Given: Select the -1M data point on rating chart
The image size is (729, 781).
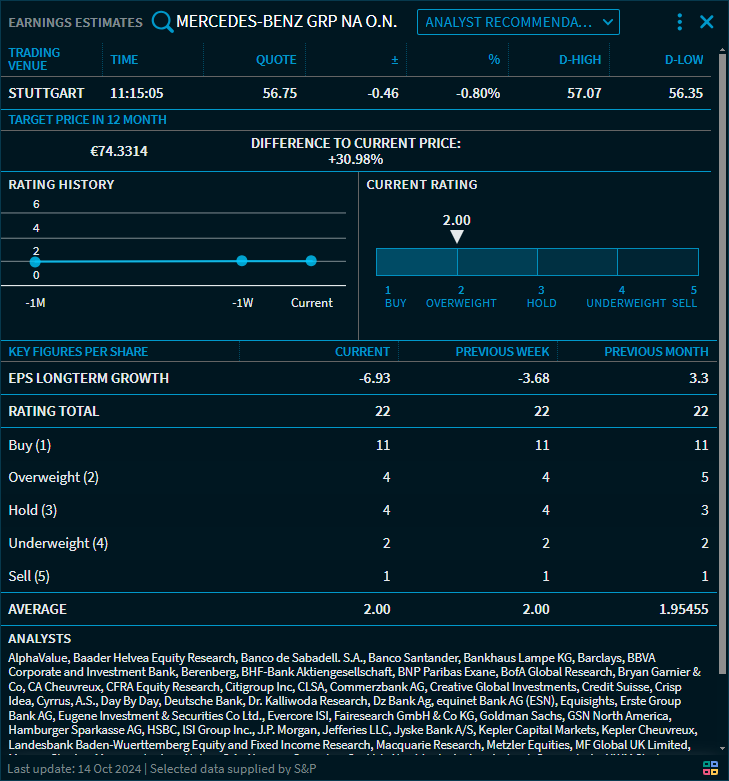Looking at the screenshot, I should click(x=35, y=262).
